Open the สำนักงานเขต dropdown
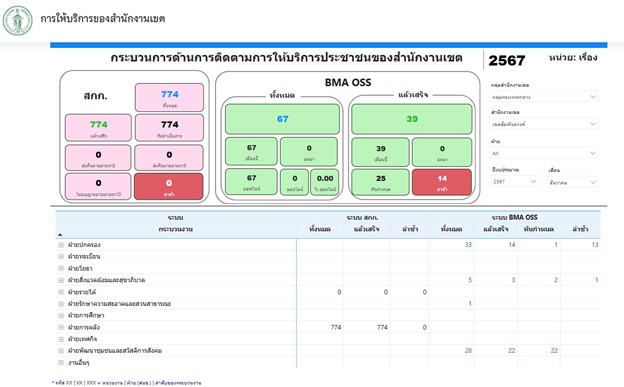 coord(544,124)
